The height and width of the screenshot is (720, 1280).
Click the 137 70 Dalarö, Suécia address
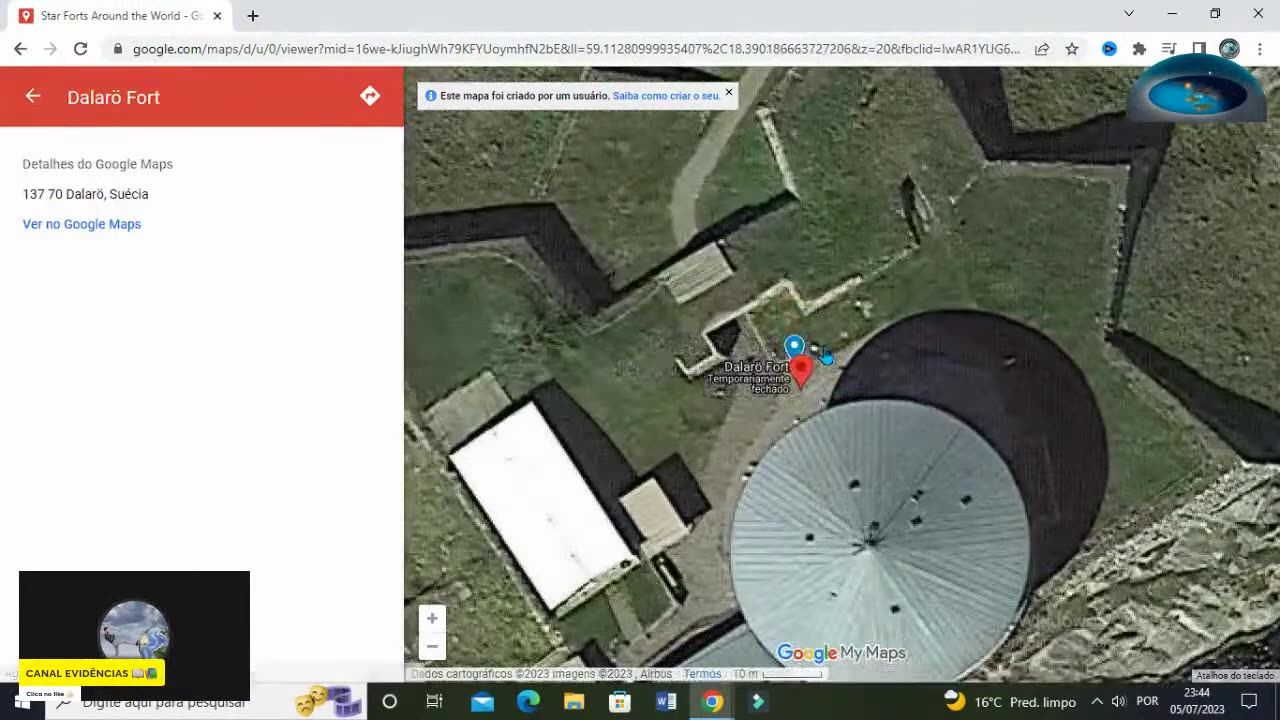pyautogui.click(x=85, y=194)
